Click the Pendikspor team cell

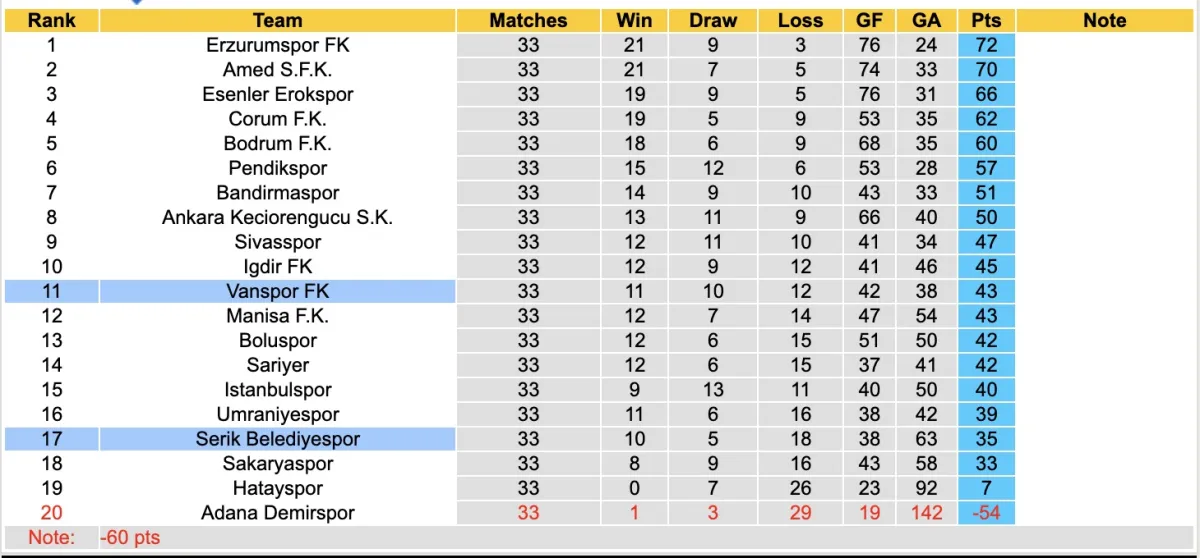[278, 168]
